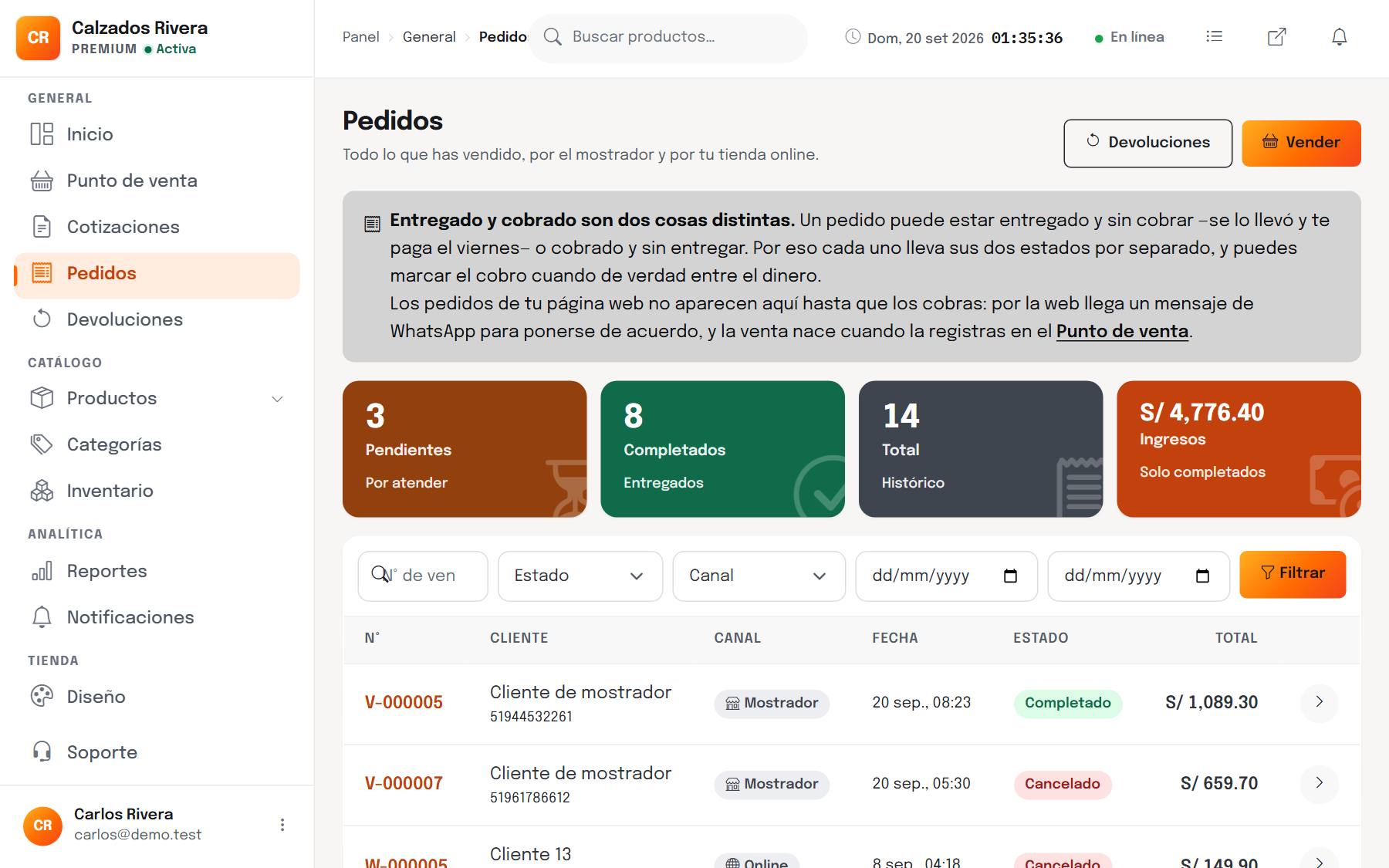Open Devoluciones in the sidebar

tap(157, 319)
